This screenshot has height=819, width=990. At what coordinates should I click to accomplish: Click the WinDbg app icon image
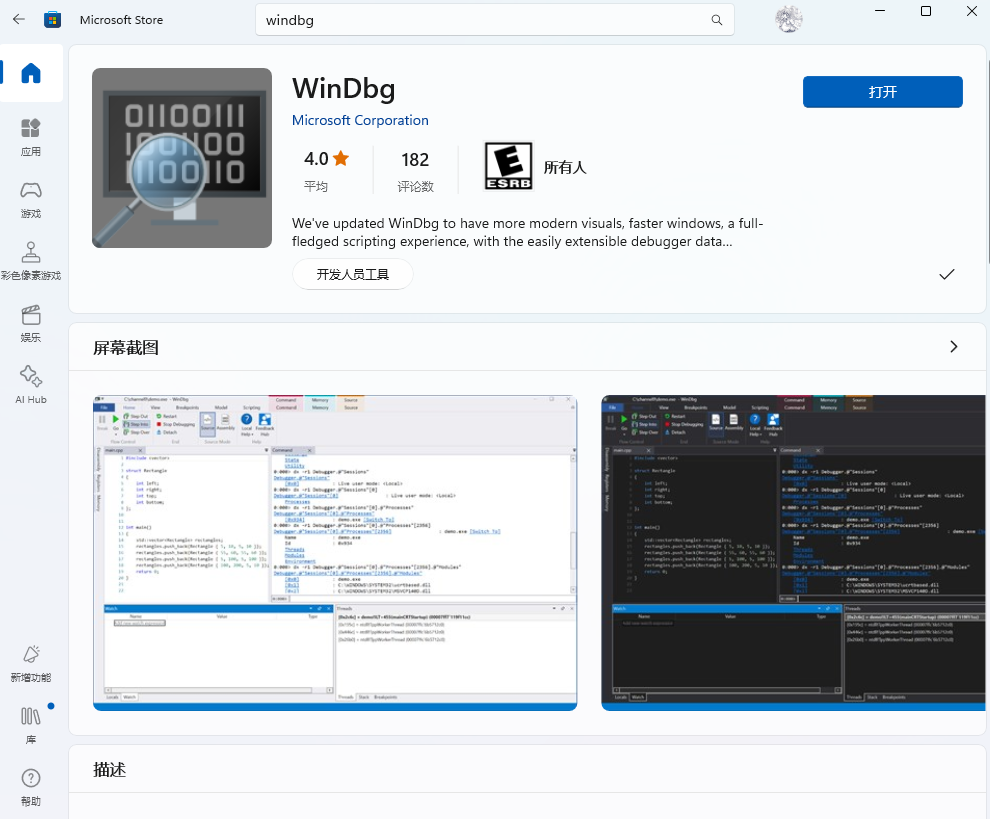point(182,158)
